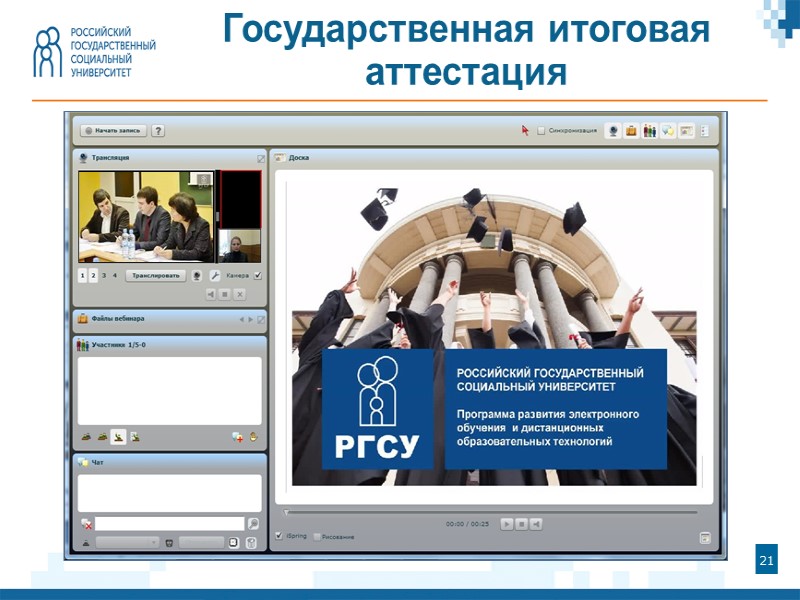Mute the board presentation sound

pyautogui.click(x=536, y=524)
